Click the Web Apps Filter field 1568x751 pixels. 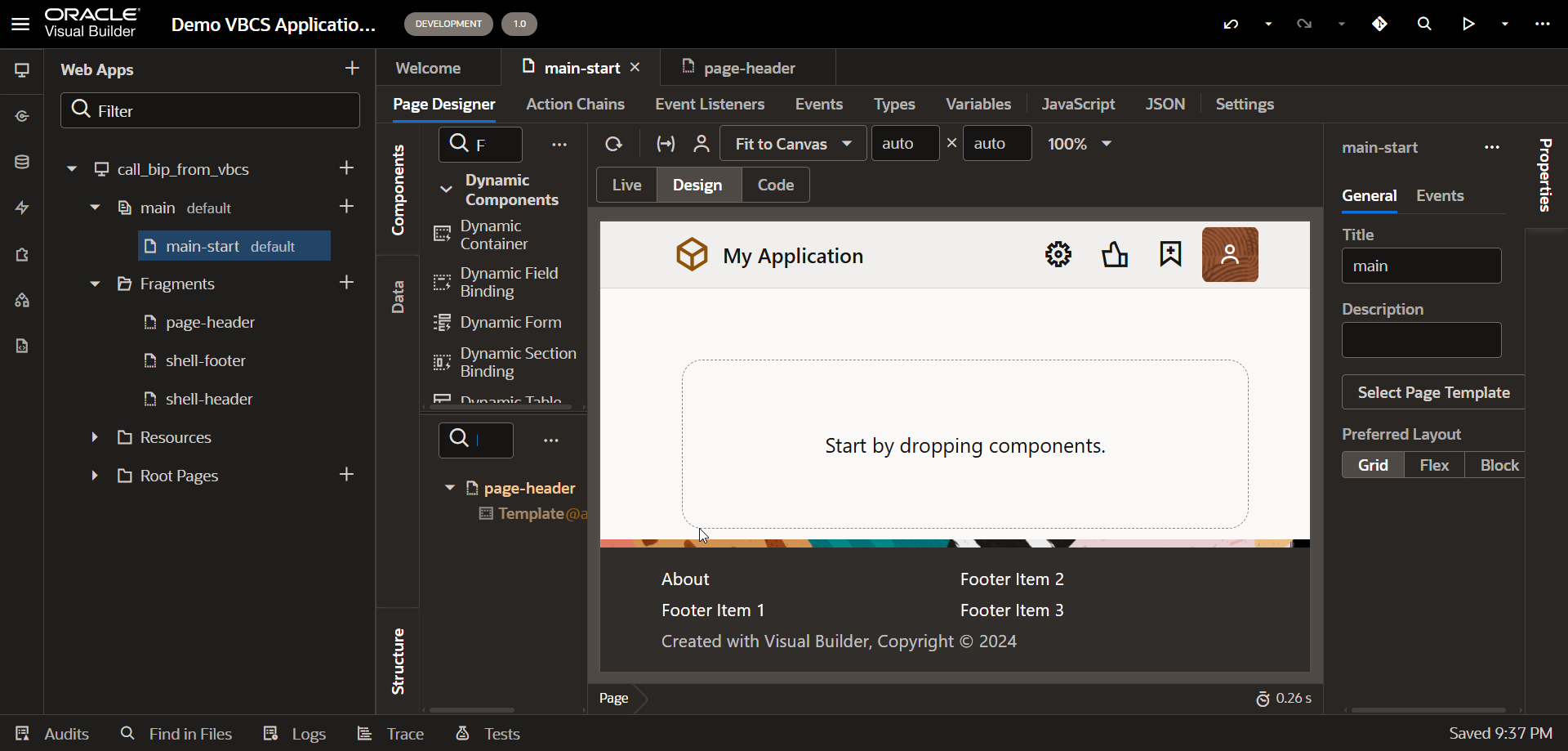tap(210, 110)
